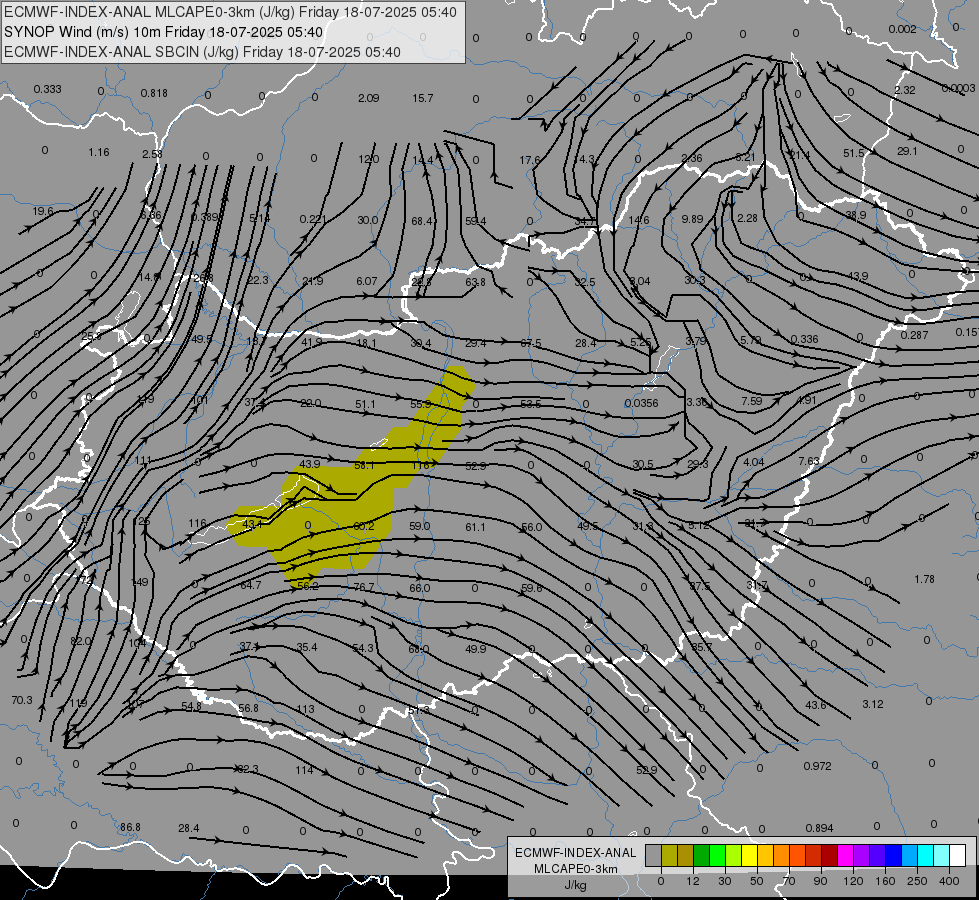The image size is (979, 900).
Task: Pick the pure blue legend swatch
Action: (x=893, y=856)
